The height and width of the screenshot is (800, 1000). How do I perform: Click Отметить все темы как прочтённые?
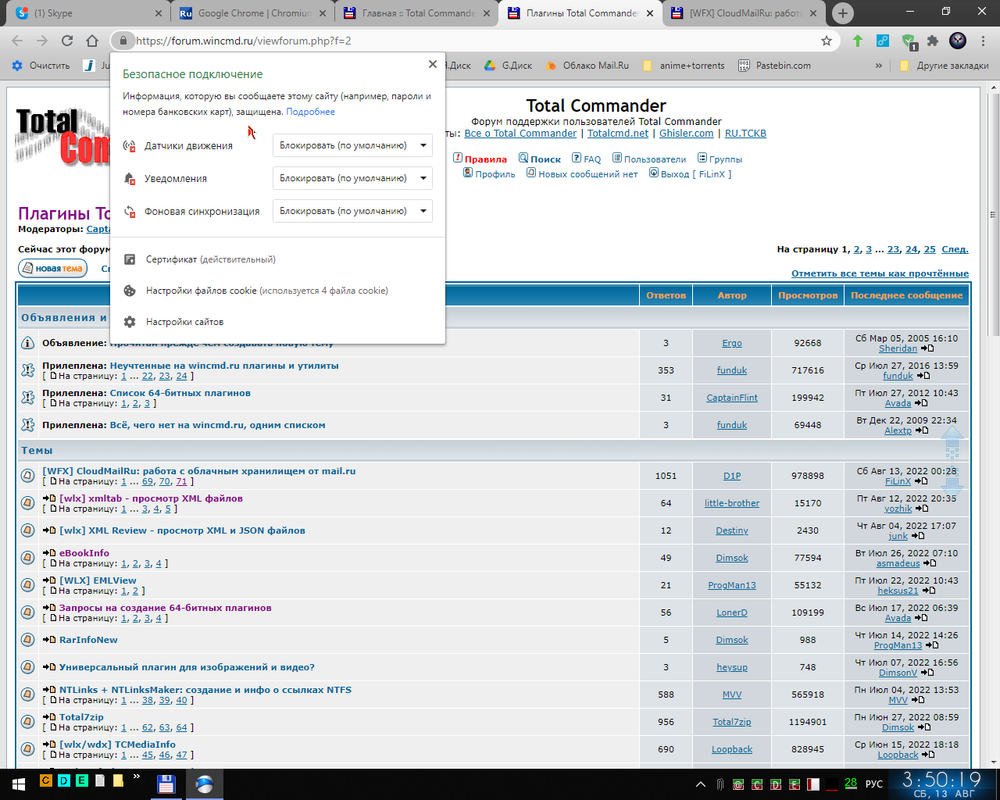(879, 273)
